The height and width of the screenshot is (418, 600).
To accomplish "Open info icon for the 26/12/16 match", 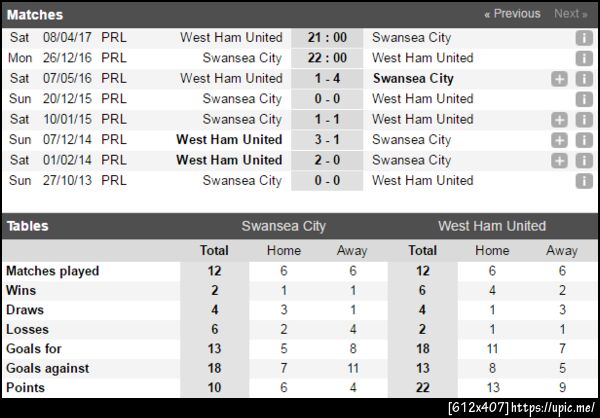I will click(584, 58).
